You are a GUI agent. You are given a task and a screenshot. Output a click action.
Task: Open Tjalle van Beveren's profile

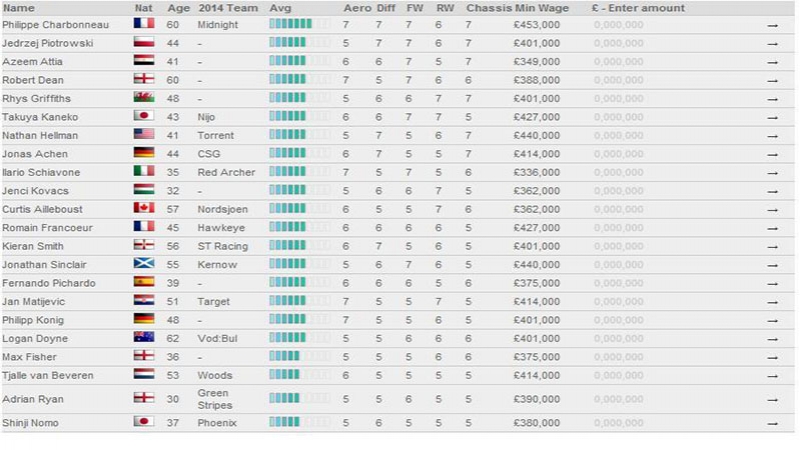pyautogui.click(x=48, y=376)
